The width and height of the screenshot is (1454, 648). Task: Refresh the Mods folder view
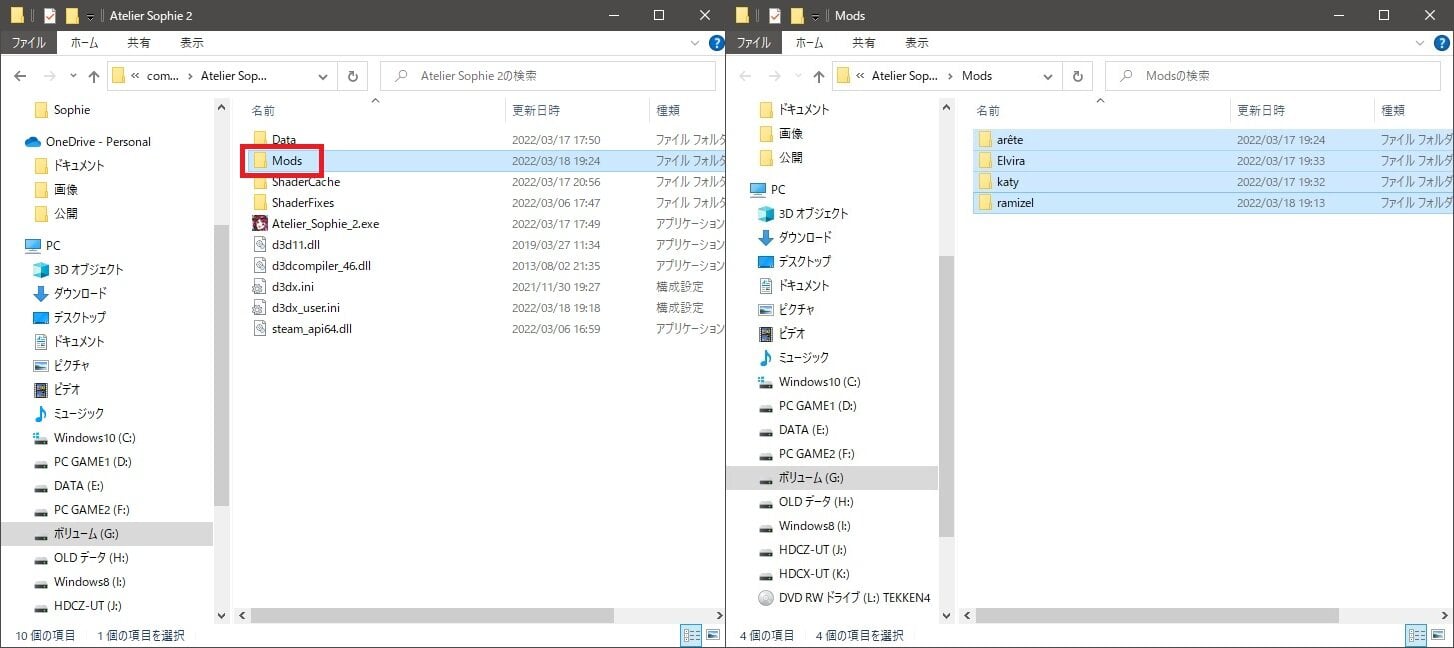(1077, 76)
